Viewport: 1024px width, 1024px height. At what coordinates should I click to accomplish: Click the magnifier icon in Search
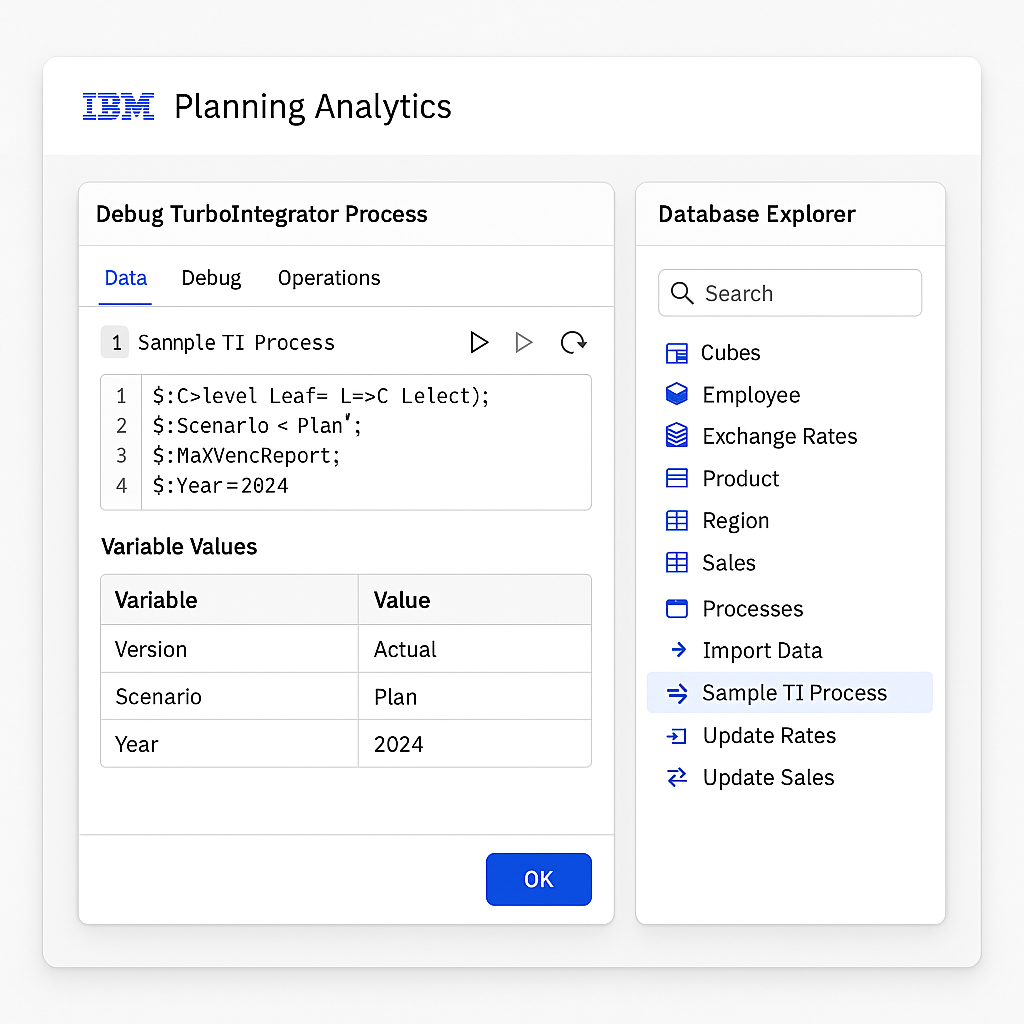[x=682, y=293]
